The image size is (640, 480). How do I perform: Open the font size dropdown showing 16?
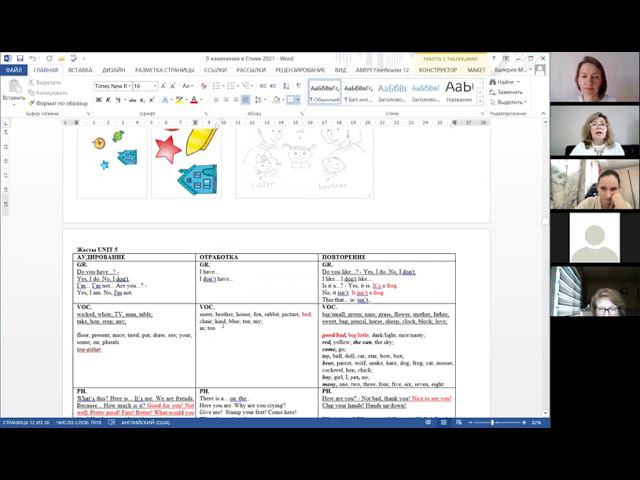pyautogui.click(x=155, y=86)
